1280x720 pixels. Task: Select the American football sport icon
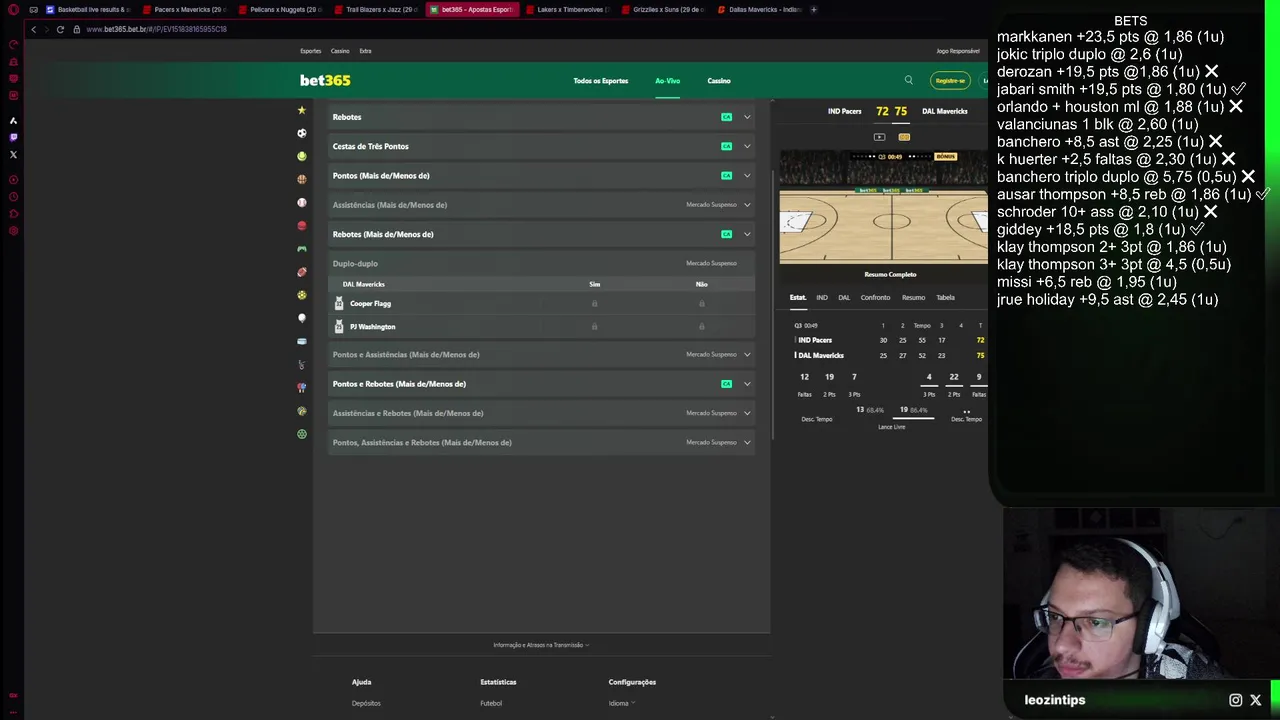coord(302,272)
